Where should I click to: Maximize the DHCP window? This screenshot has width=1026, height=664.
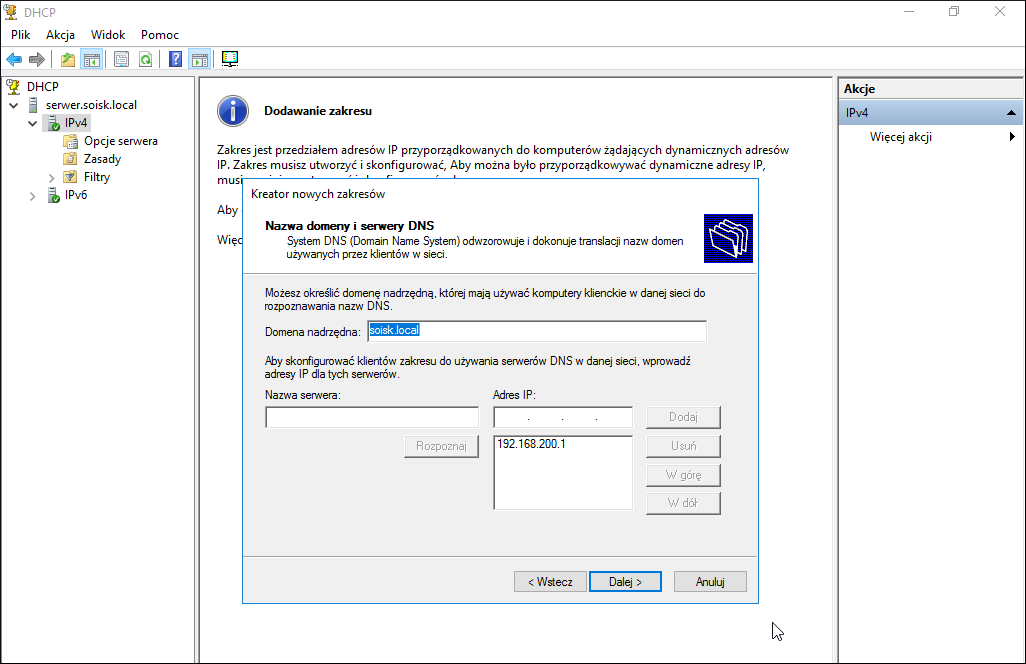[x=954, y=11]
